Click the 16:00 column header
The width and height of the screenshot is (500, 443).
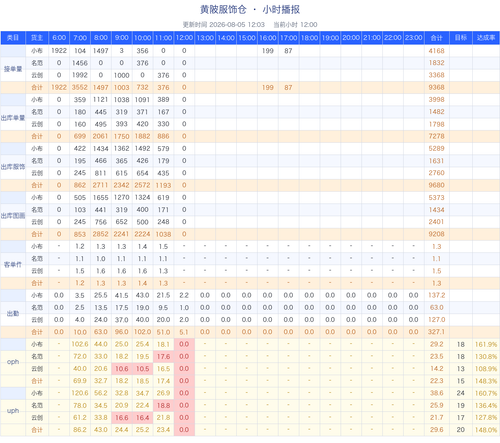coord(268,38)
